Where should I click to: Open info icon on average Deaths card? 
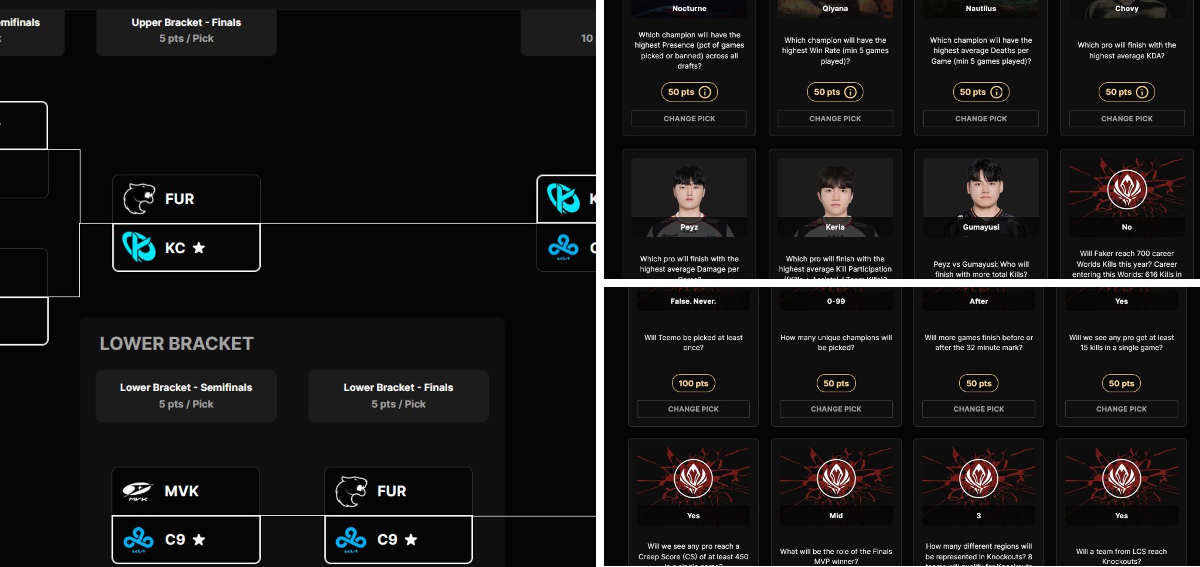[x=996, y=92]
